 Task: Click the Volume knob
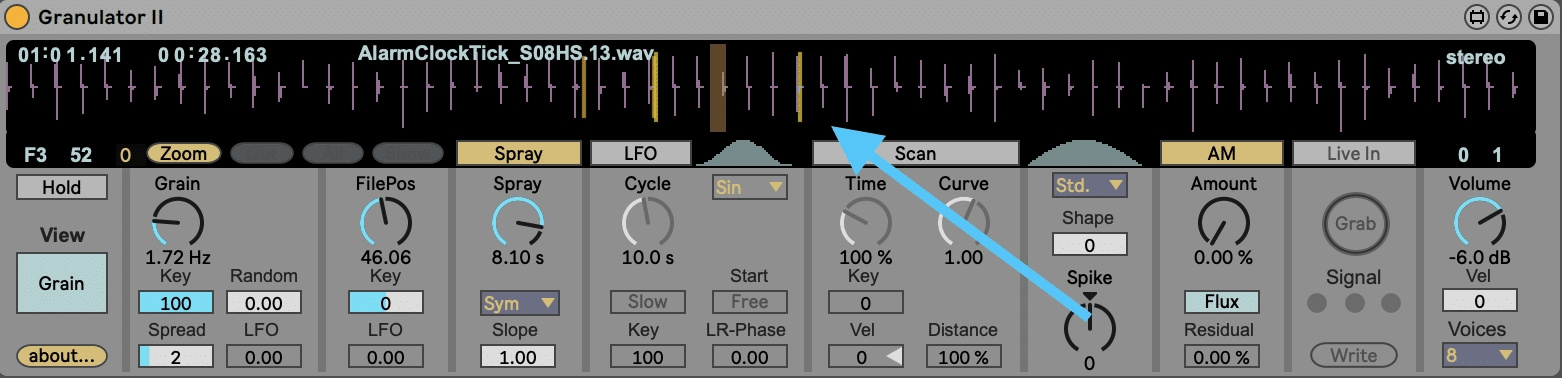[x=1478, y=221]
